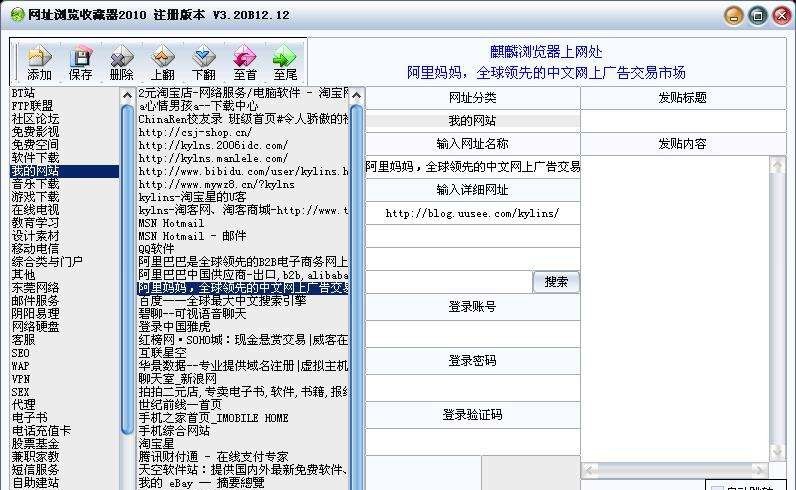Select the 世纪前线—首页 entry
Viewport: 796px width, 490px height.
[x=180, y=405]
